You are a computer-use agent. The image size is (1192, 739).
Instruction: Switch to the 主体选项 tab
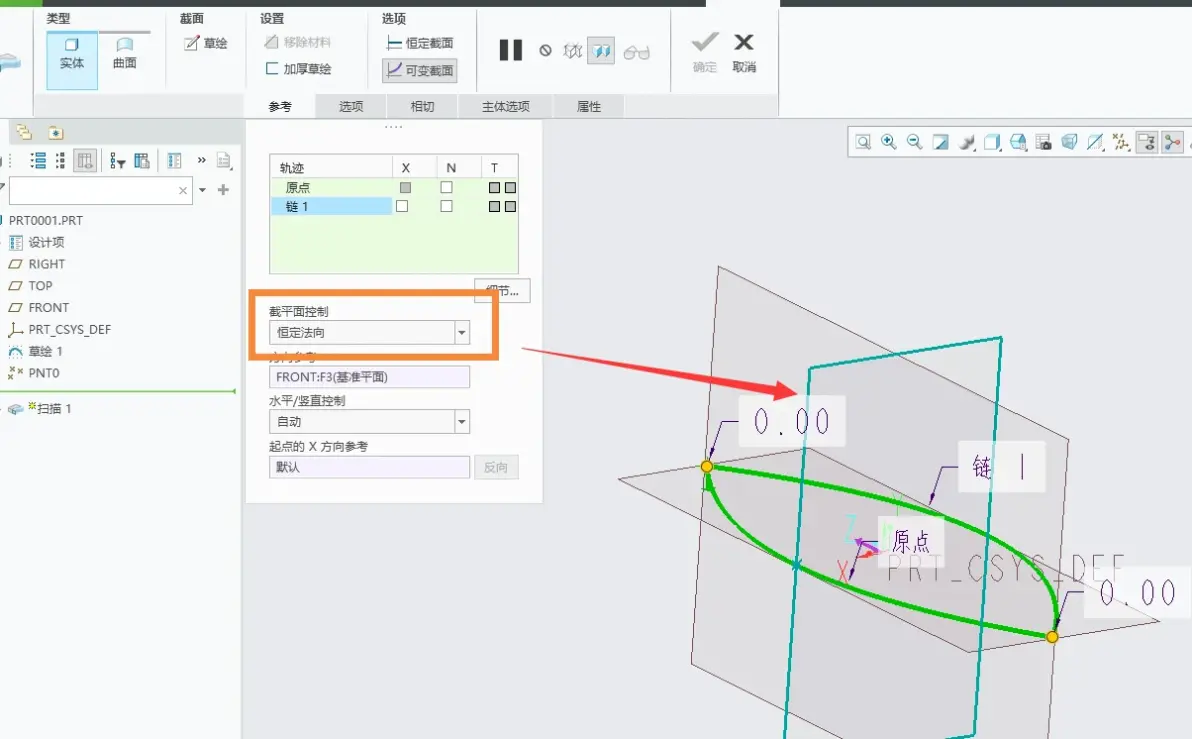click(506, 106)
